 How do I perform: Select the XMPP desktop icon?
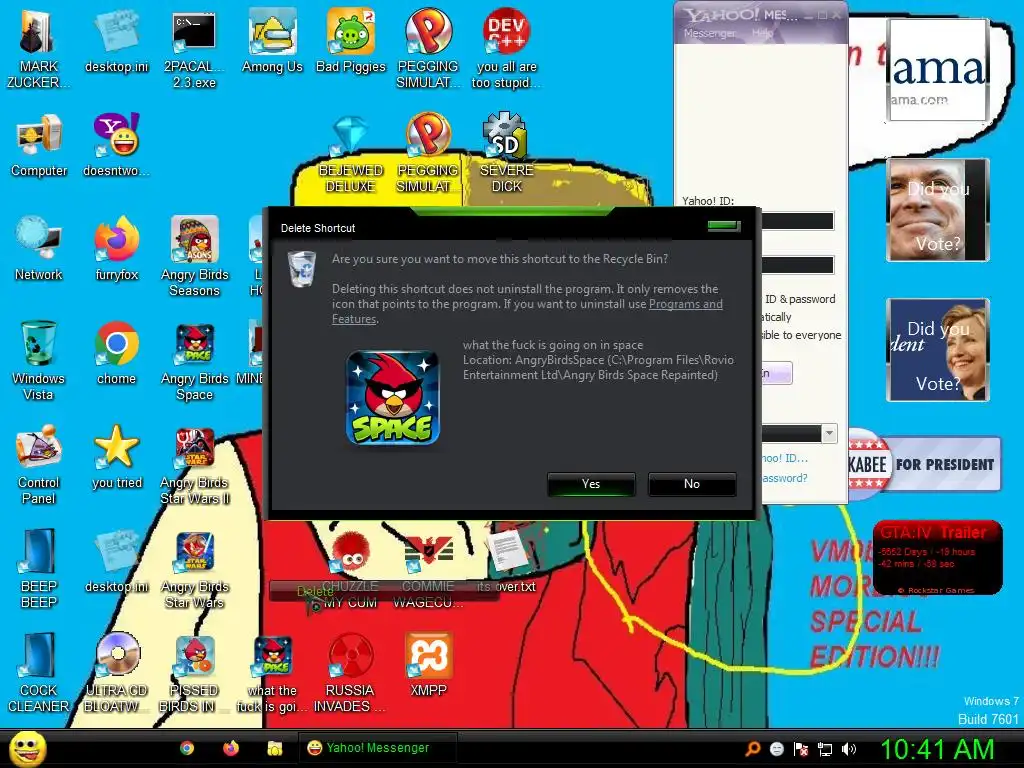(x=428, y=665)
